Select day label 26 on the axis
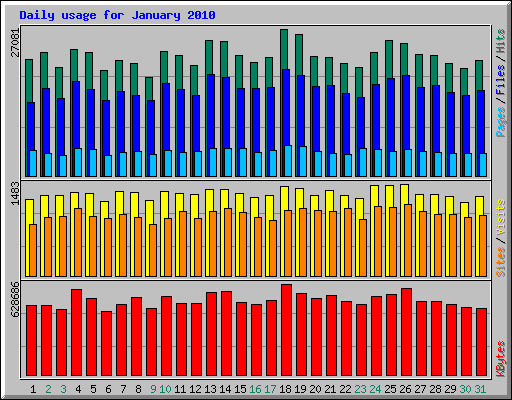 click(x=405, y=389)
